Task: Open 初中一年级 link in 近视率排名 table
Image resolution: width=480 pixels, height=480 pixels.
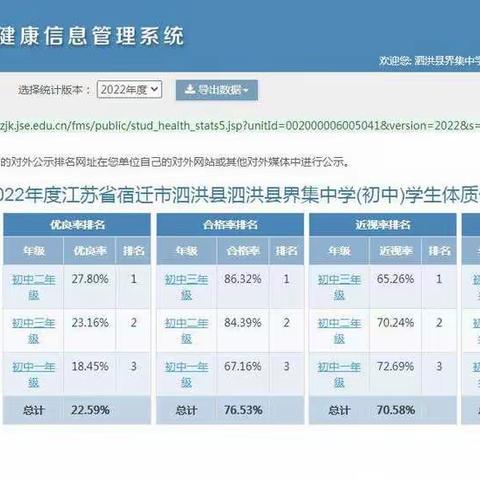Action: [339, 375]
